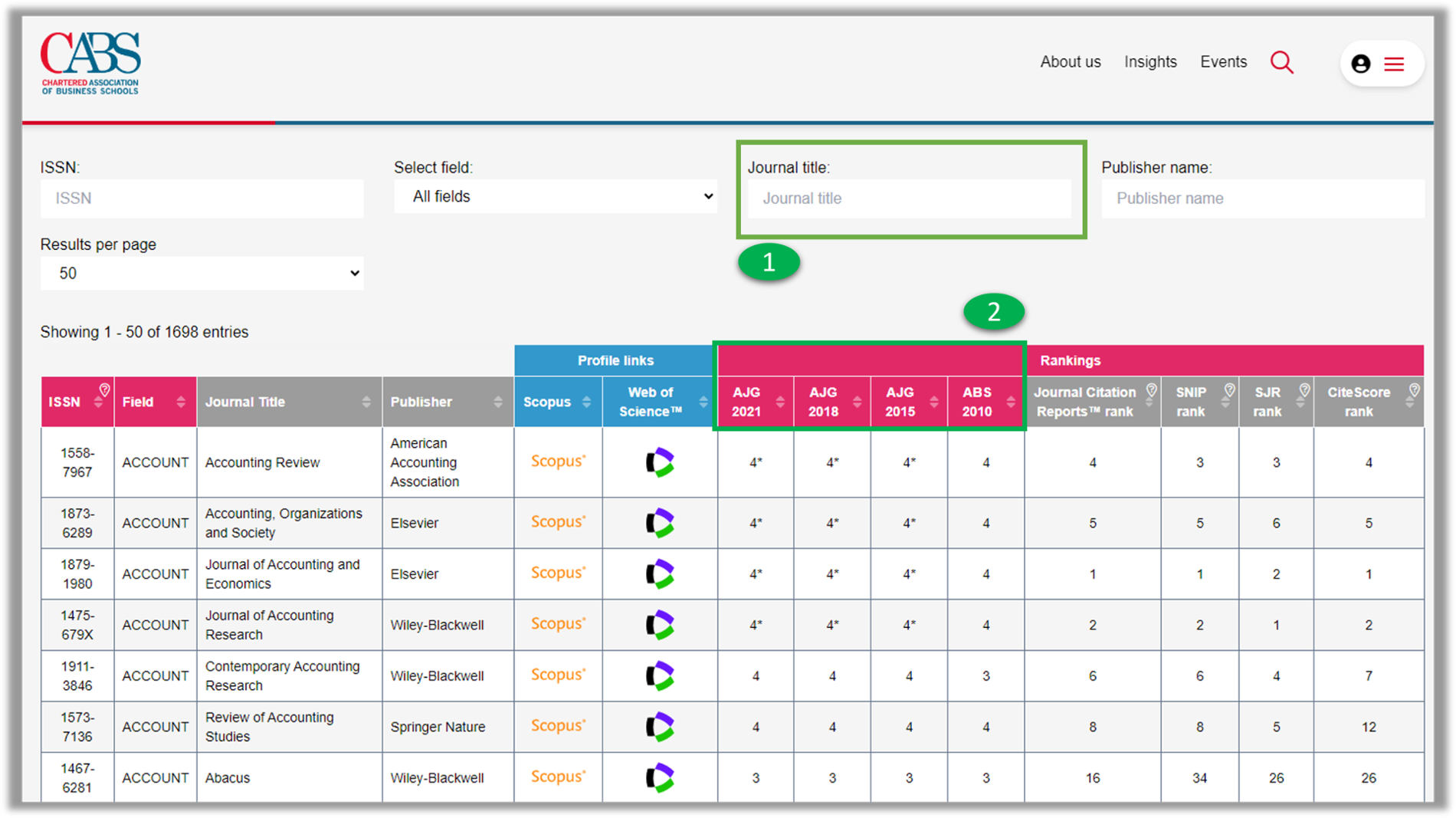This screenshot has height=818, width=1456.
Task: Open Scopus link for Accounting, Organizations and Society
Action: coord(558,522)
